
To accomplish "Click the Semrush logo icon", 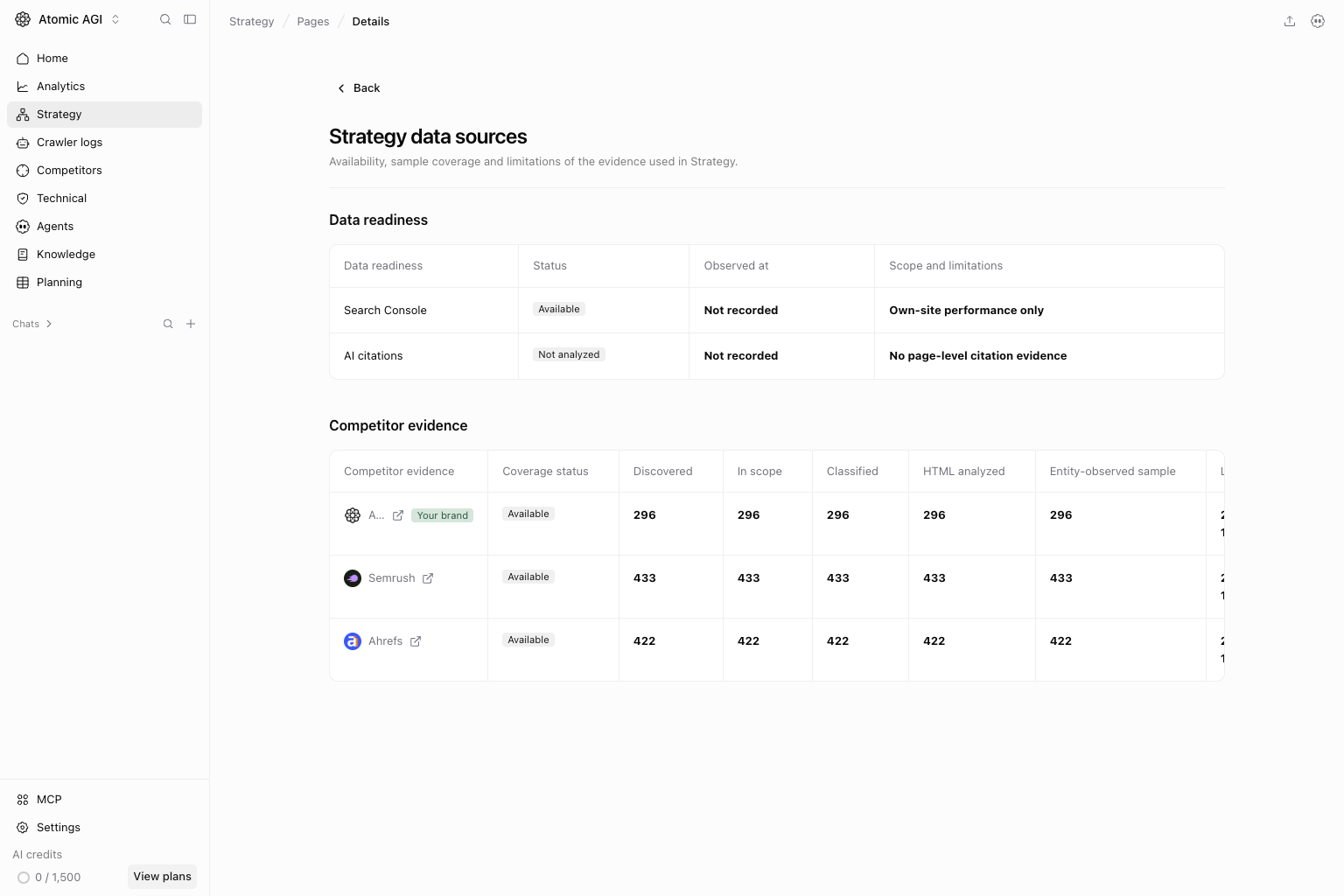I will tap(353, 578).
